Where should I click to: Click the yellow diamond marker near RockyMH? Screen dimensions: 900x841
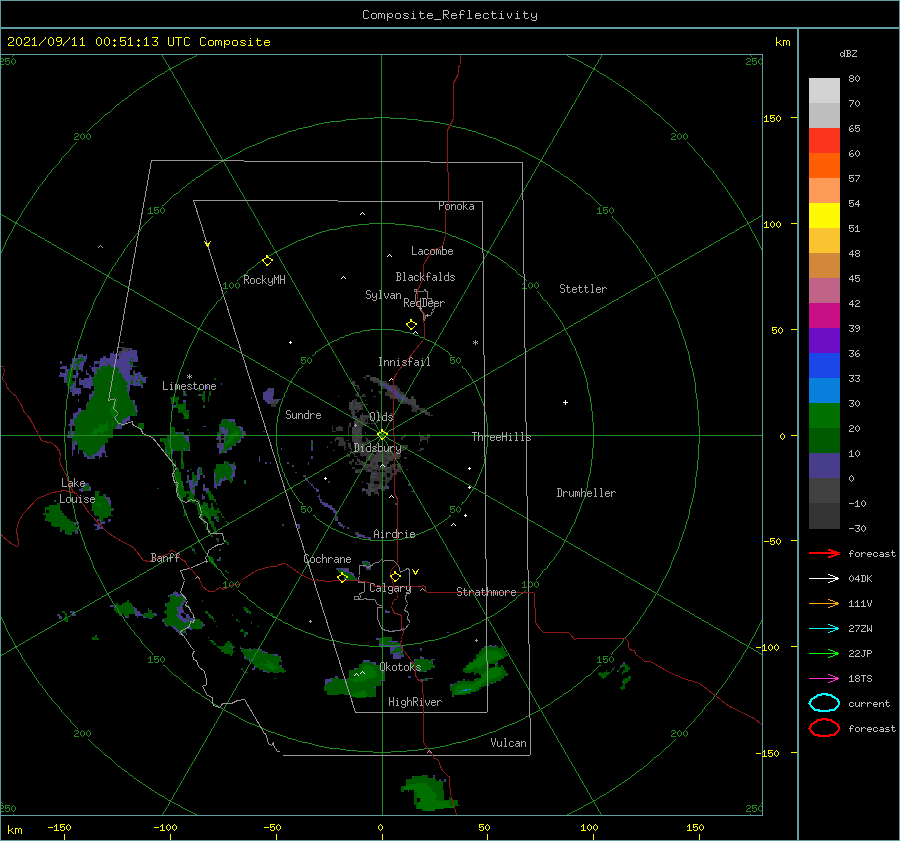coord(267,261)
